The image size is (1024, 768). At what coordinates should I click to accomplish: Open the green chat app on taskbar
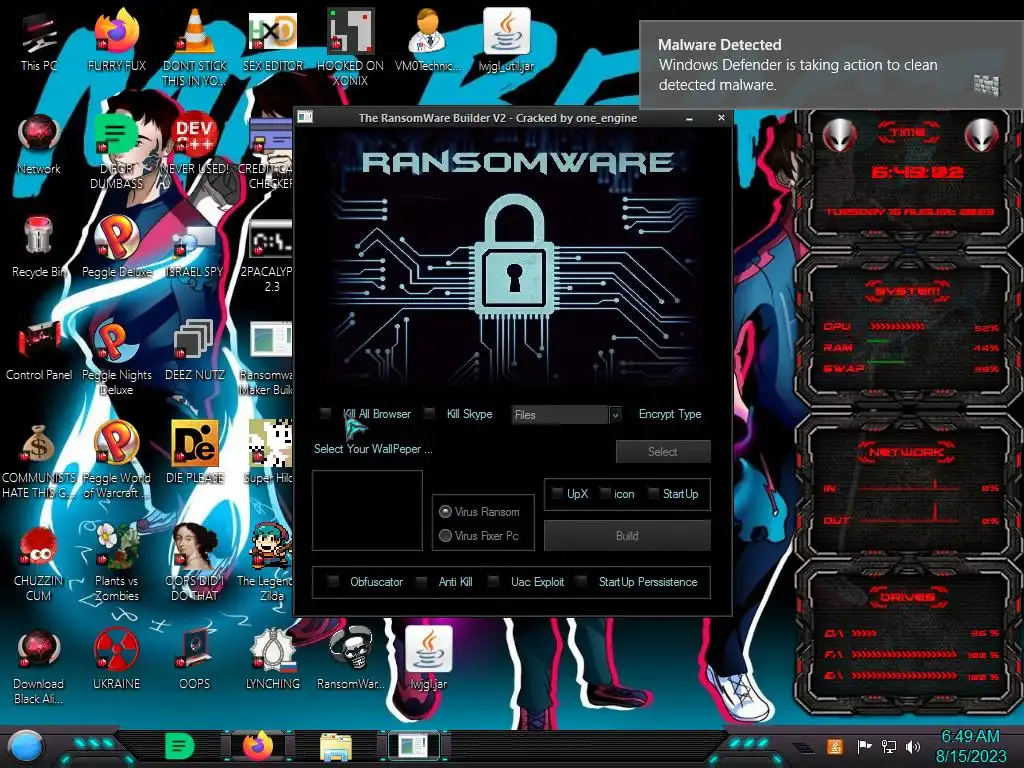click(180, 746)
